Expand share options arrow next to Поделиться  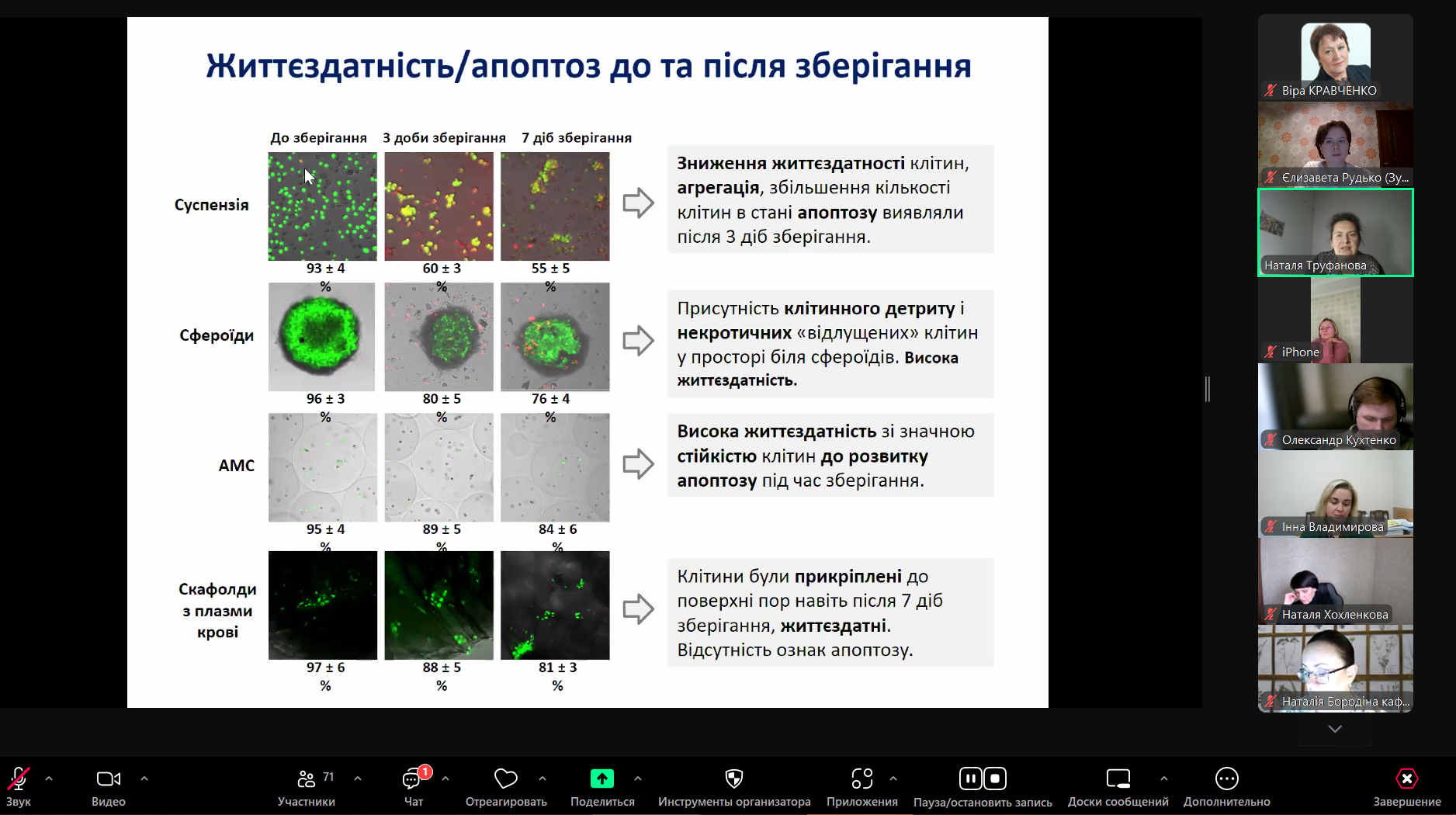[637, 778]
